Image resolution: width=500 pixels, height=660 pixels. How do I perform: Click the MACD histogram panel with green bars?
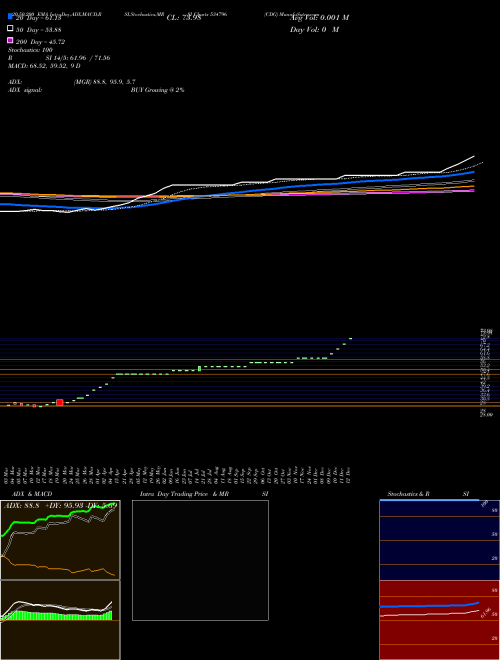[x=60, y=620]
